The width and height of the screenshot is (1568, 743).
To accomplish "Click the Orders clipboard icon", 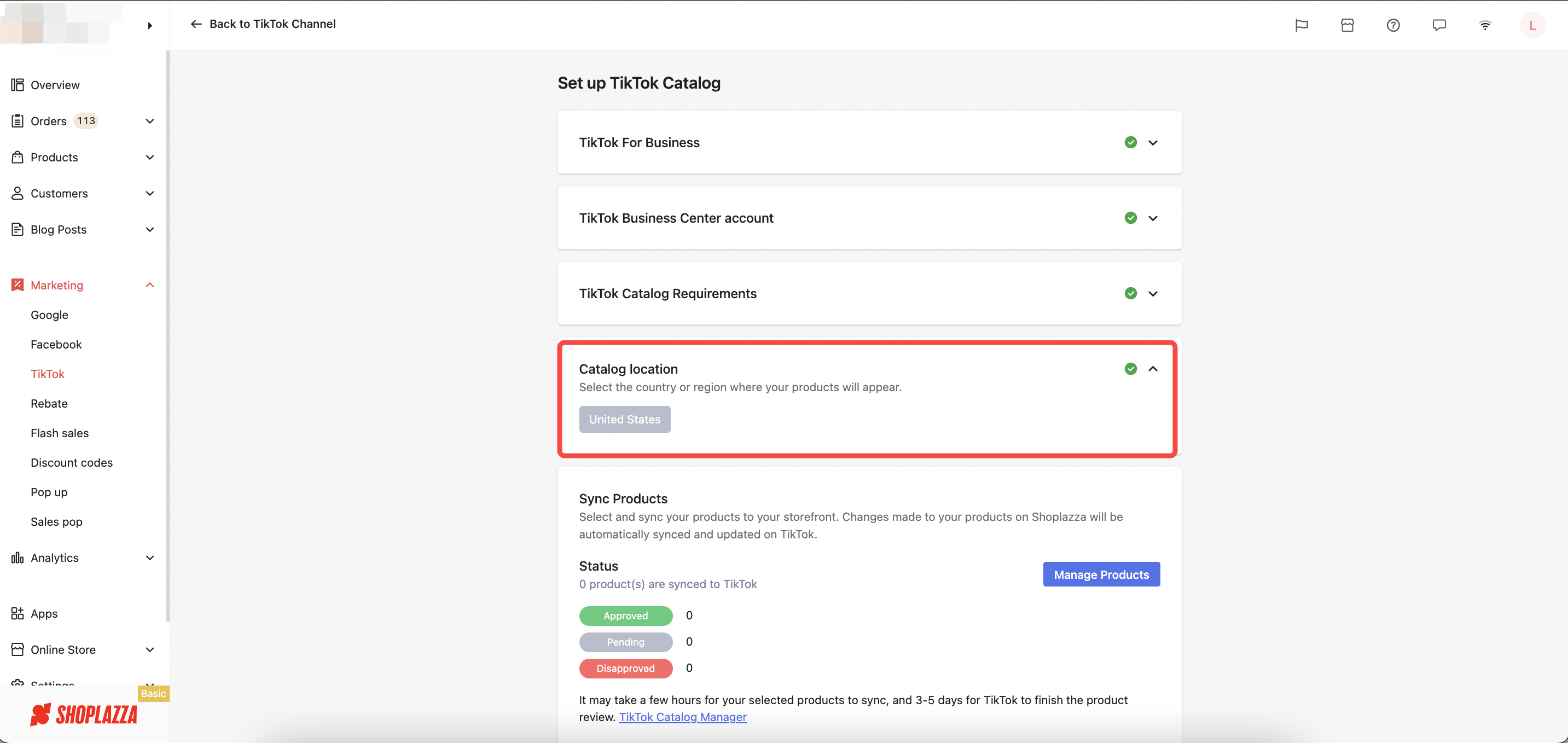I will point(18,120).
